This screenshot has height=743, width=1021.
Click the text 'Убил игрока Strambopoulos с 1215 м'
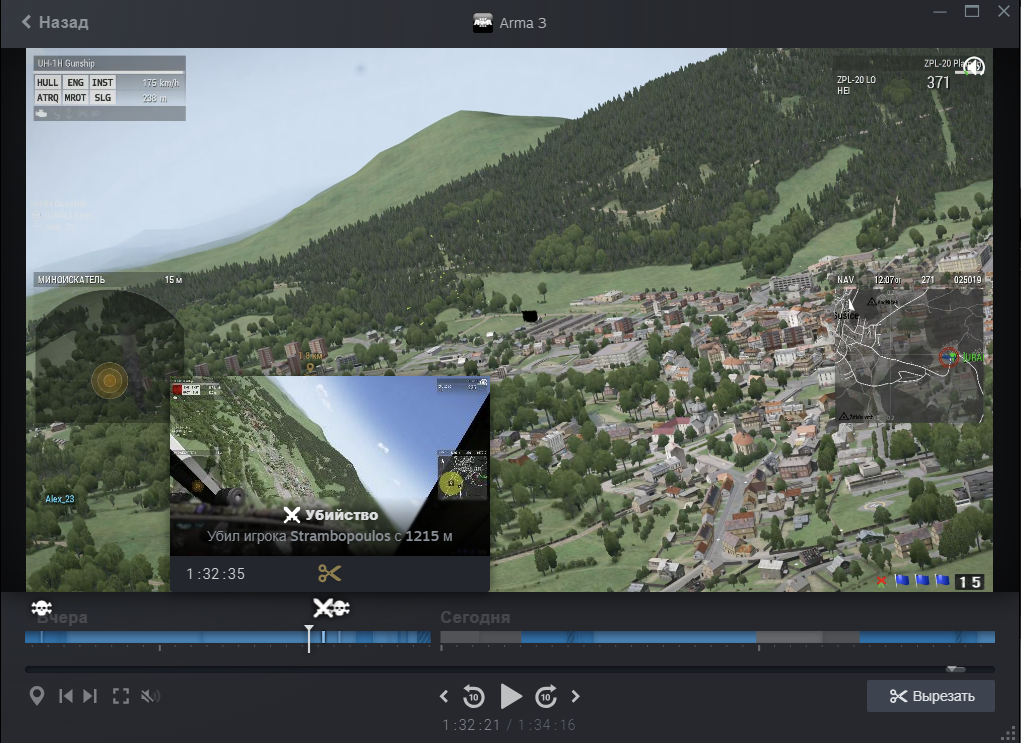(x=329, y=536)
